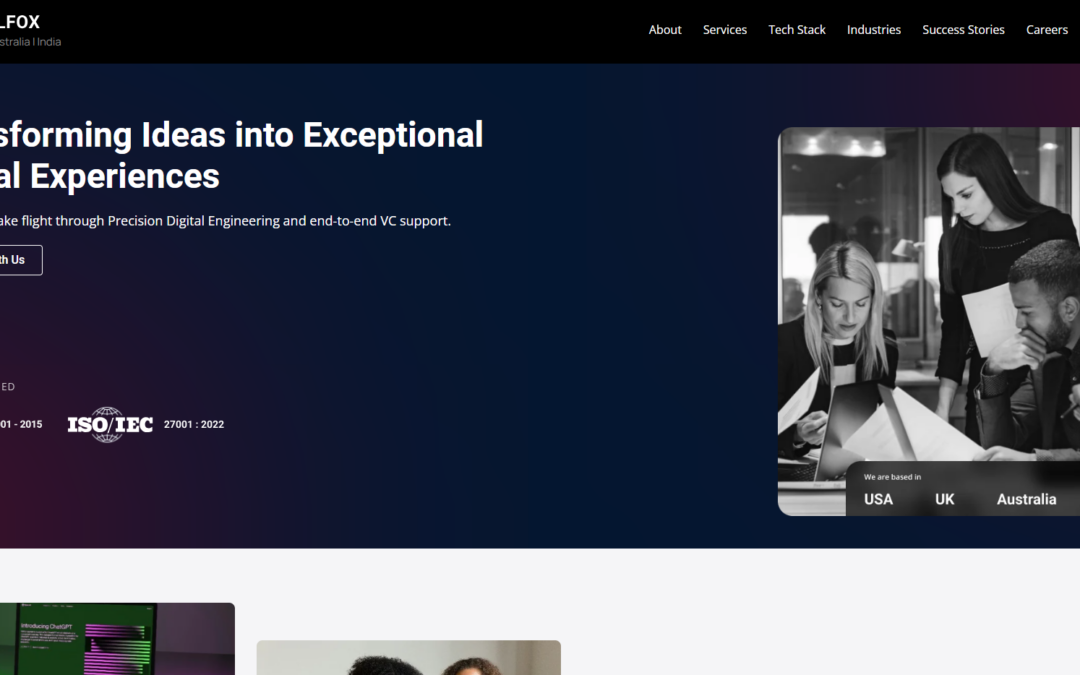Click the 'We are based in' caption
Viewport: 1080px width, 675px height.
click(892, 477)
